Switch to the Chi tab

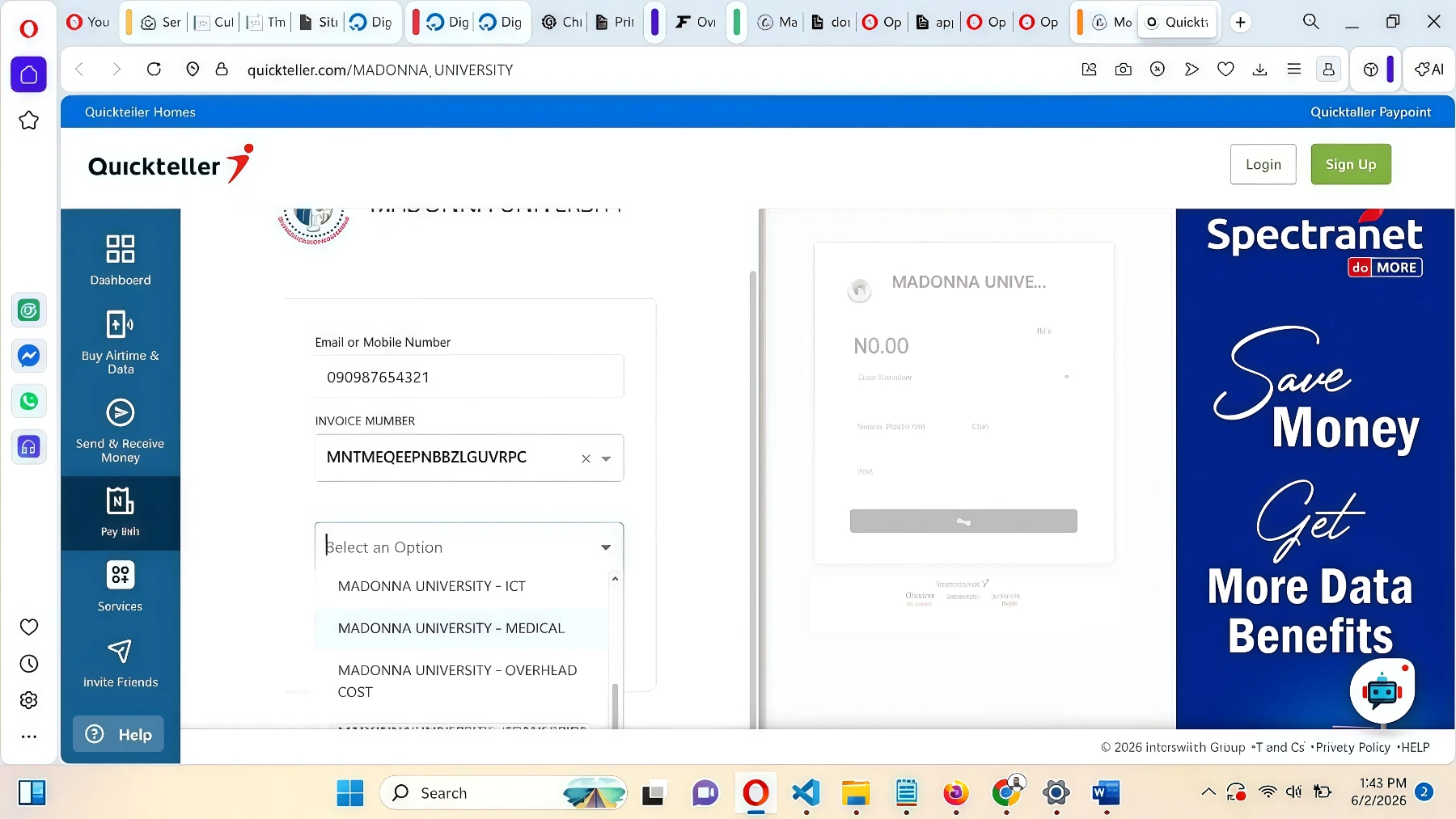click(562, 22)
